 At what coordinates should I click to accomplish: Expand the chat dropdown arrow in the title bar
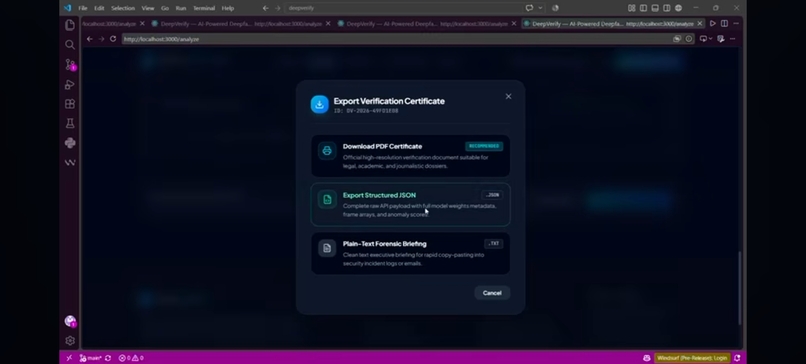click(x=540, y=8)
